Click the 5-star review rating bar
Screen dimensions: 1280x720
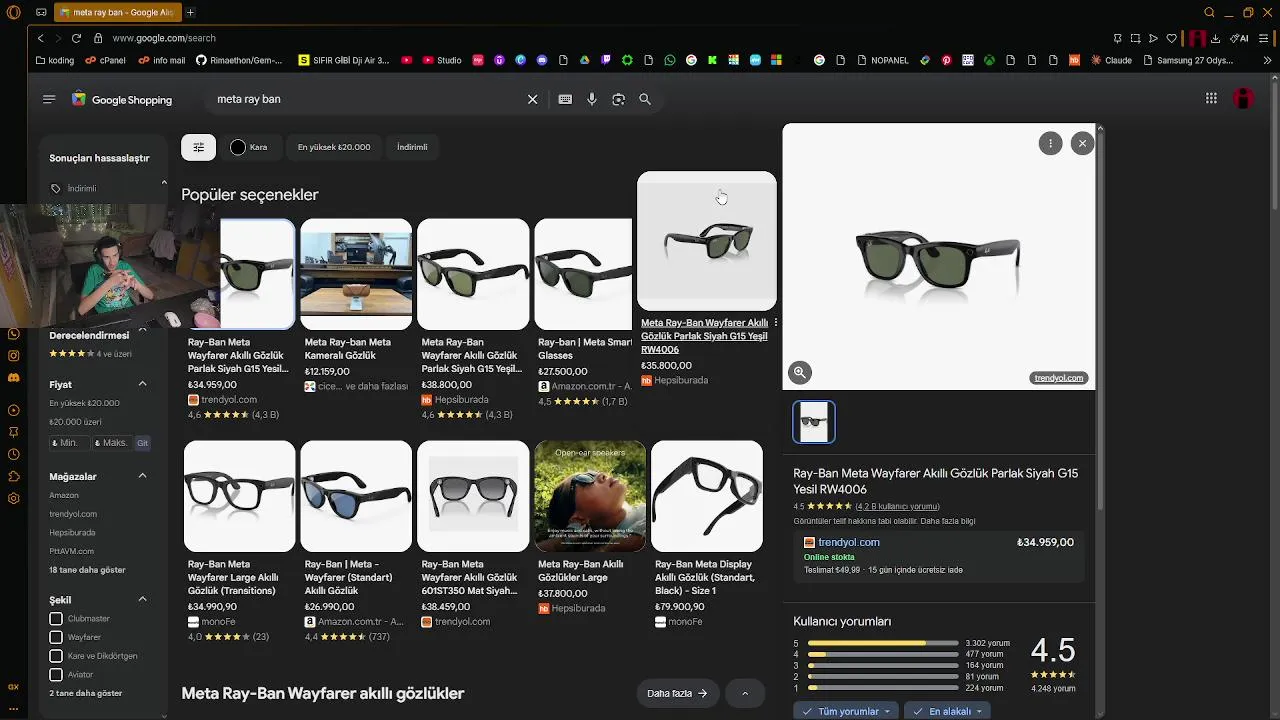(x=883, y=643)
